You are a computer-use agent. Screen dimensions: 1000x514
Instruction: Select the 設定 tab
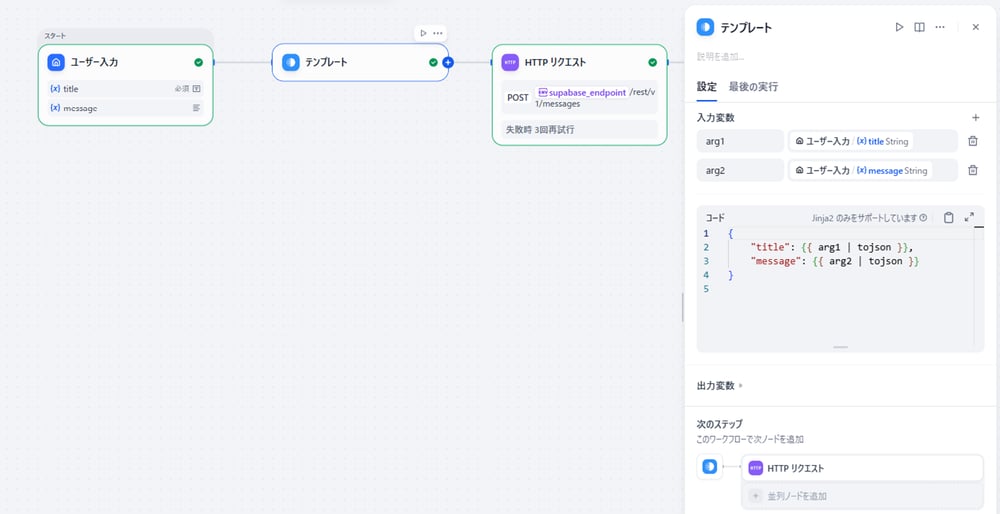(x=706, y=87)
